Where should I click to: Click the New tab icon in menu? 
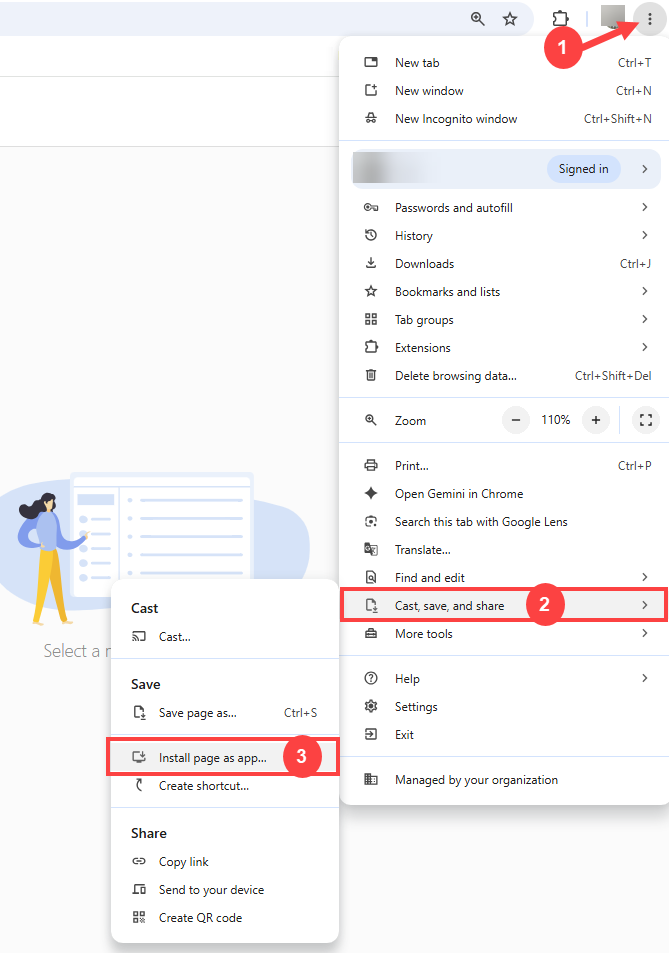371,62
